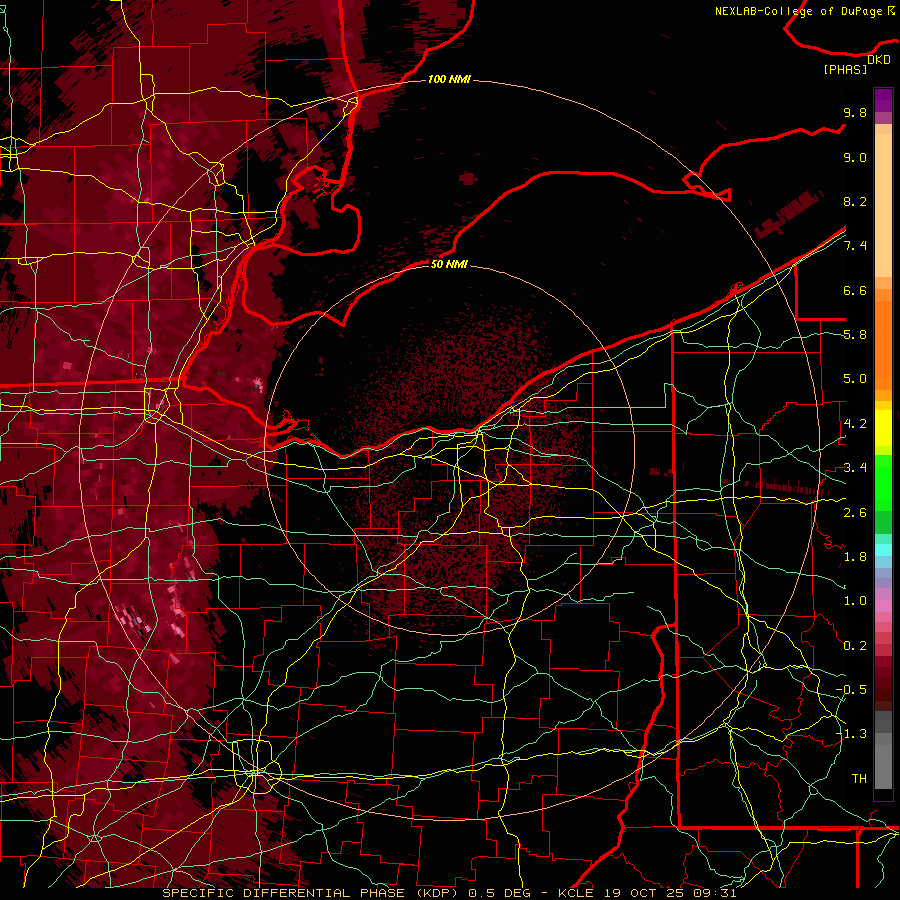
Task: Click the [PHAS] units label
Action: pyautogui.click(x=845, y=70)
